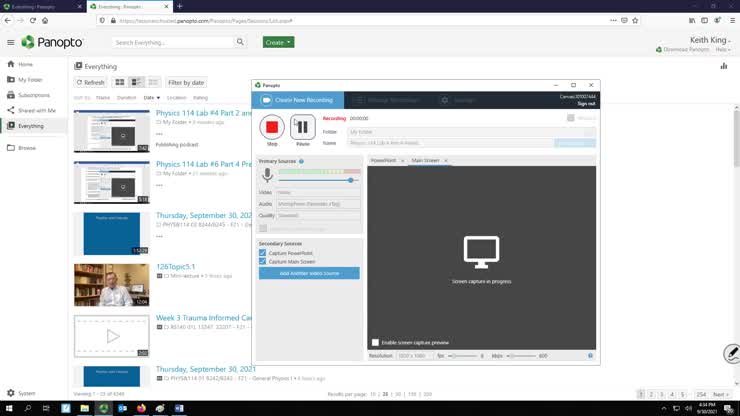Stop the Panopto recording
740x416 pixels.
pyautogui.click(x=271, y=126)
